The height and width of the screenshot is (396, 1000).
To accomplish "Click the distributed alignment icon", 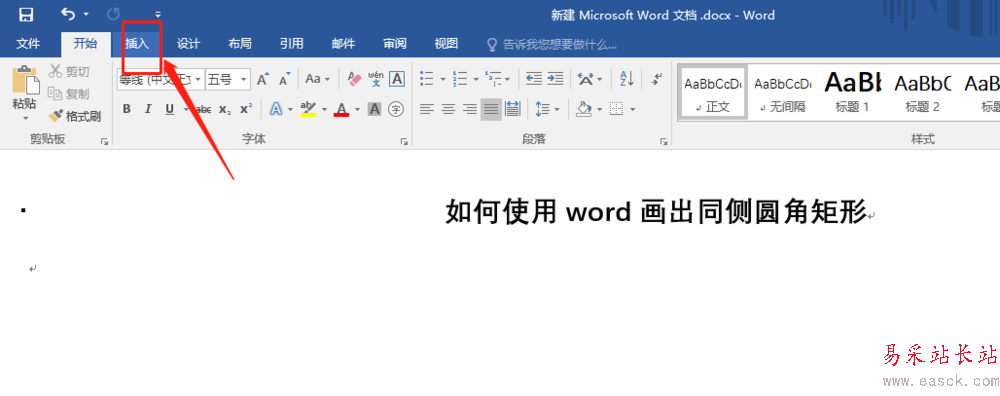I will [x=513, y=109].
